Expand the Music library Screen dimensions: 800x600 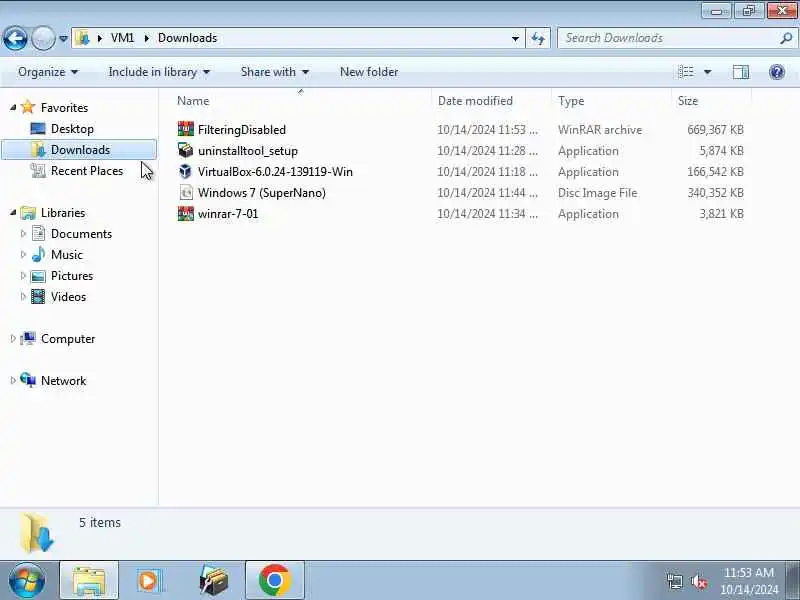click(x=23, y=254)
